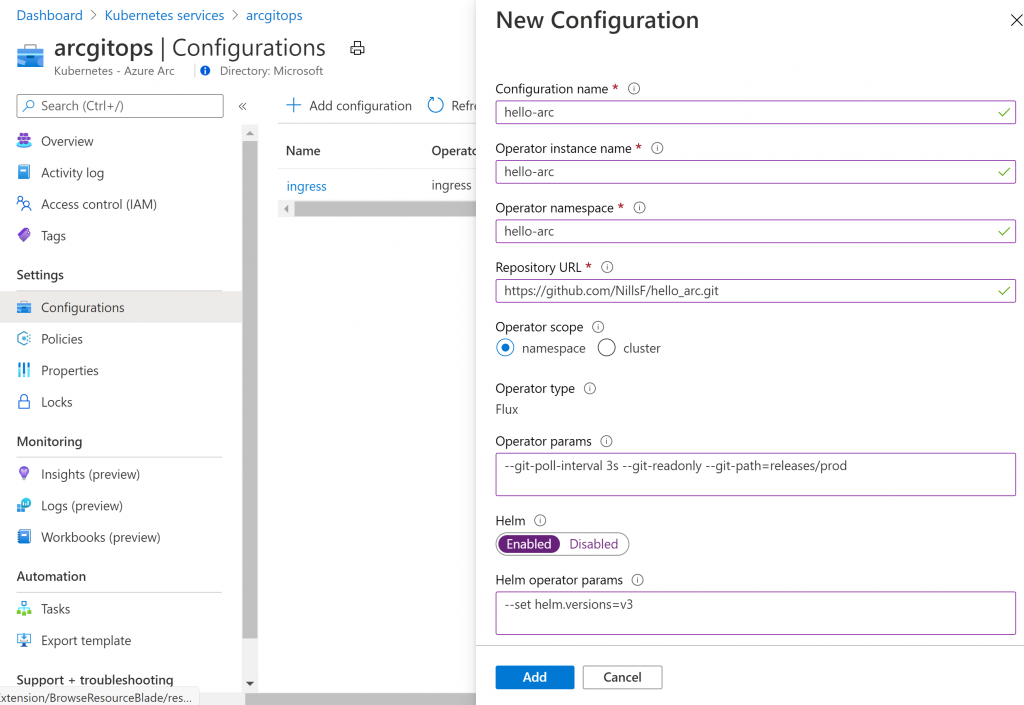Click Cancel in New Configuration panel
Image resolution: width=1024 pixels, height=705 pixels.
click(x=622, y=677)
